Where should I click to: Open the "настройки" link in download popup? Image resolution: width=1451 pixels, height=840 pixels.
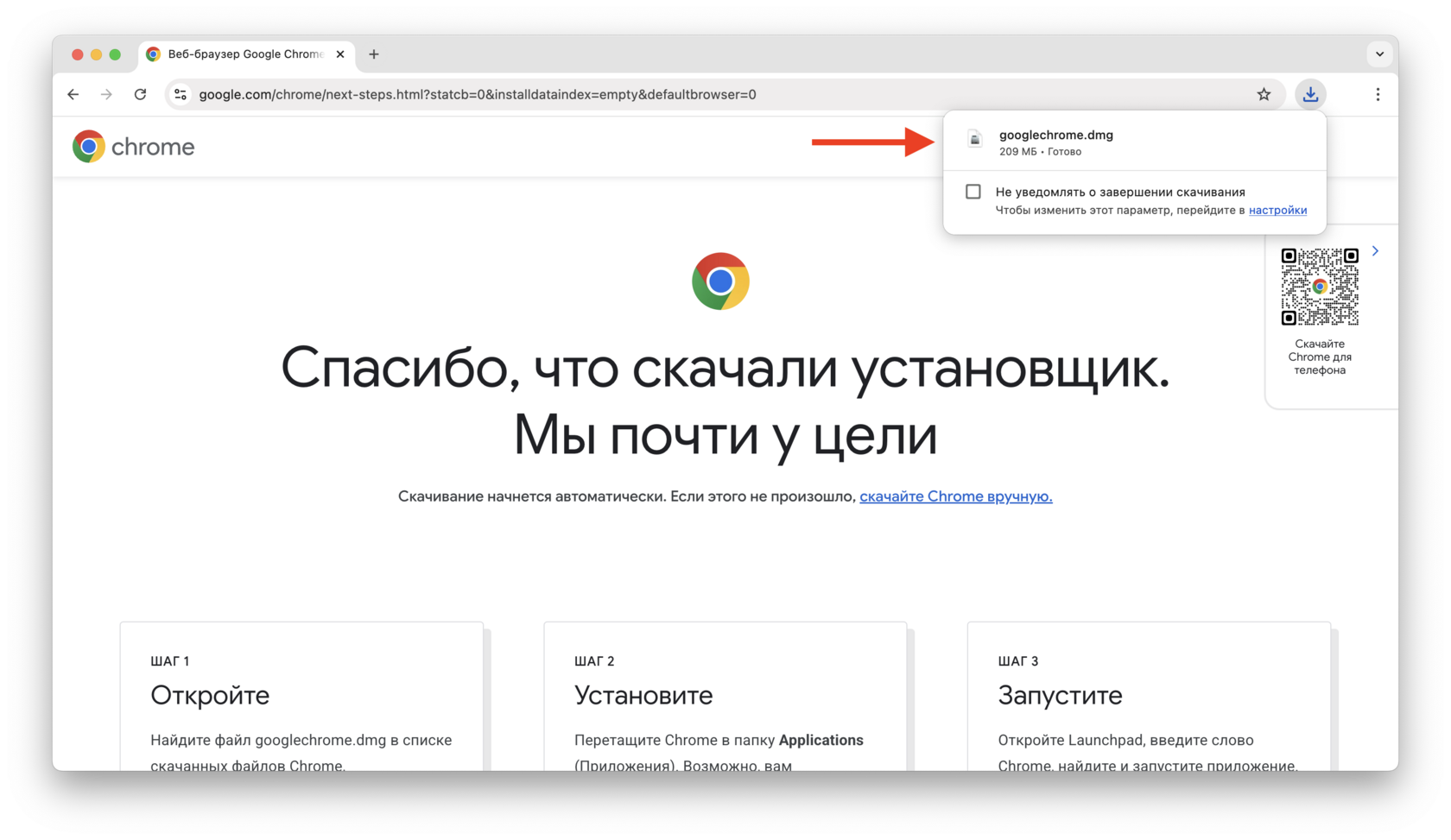[x=1277, y=211]
